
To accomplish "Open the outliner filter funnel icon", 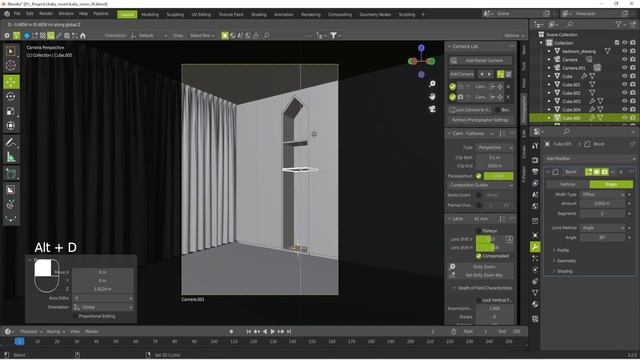I will pyautogui.click(x=620, y=25).
